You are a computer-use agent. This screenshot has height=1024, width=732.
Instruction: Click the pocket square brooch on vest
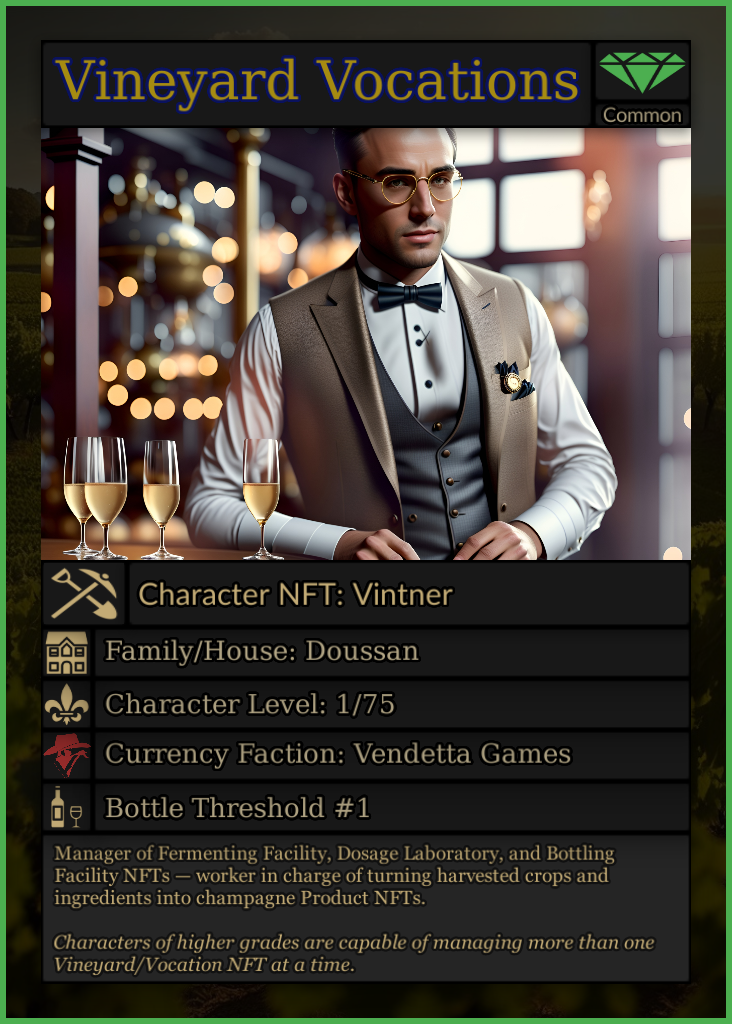tap(515, 380)
